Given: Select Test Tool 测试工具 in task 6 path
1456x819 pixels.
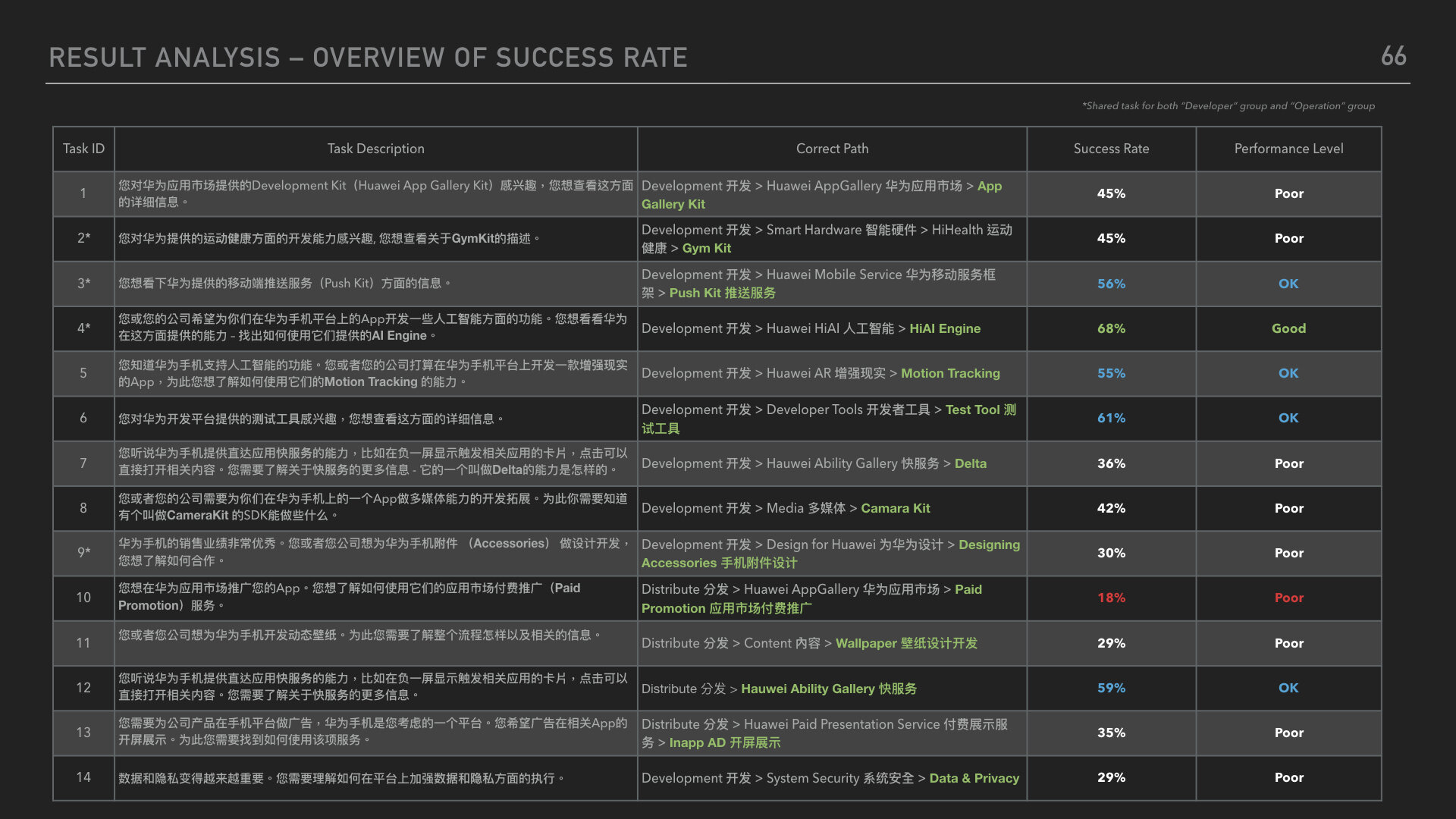Looking at the screenshot, I should point(978,409).
